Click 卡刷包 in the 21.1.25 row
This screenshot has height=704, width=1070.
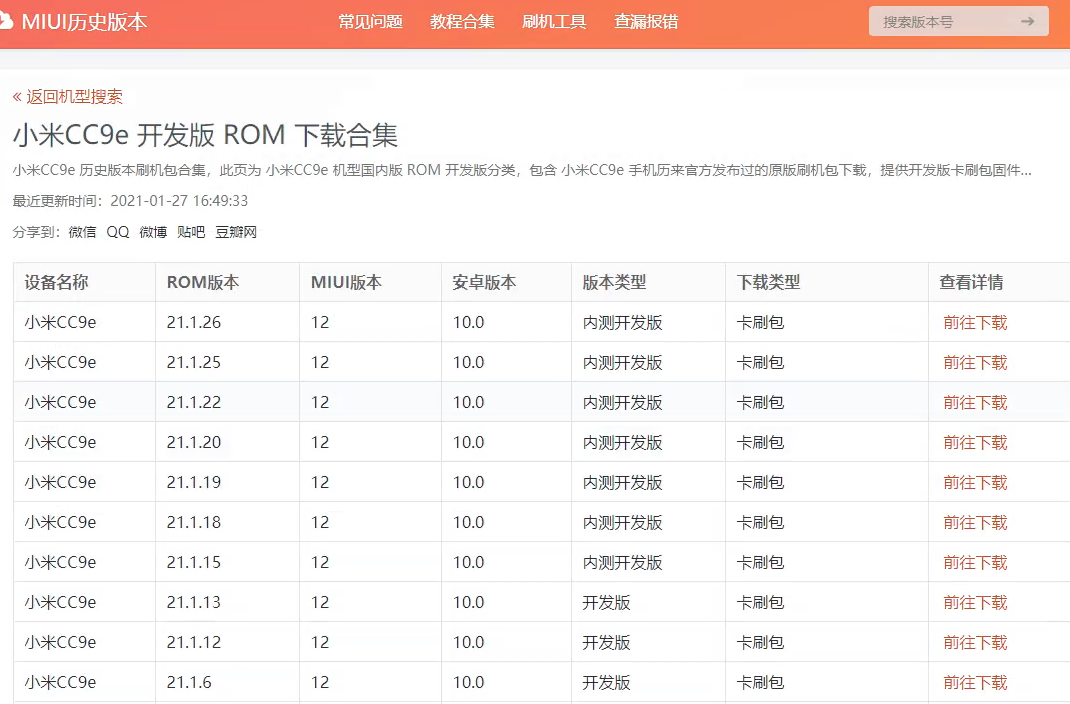point(760,363)
